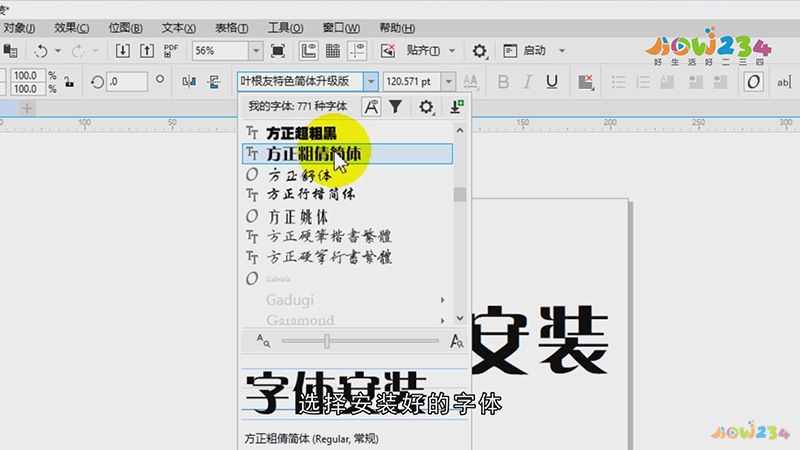
Task: Select the 方正舒体 font
Action: click(347, 174)
